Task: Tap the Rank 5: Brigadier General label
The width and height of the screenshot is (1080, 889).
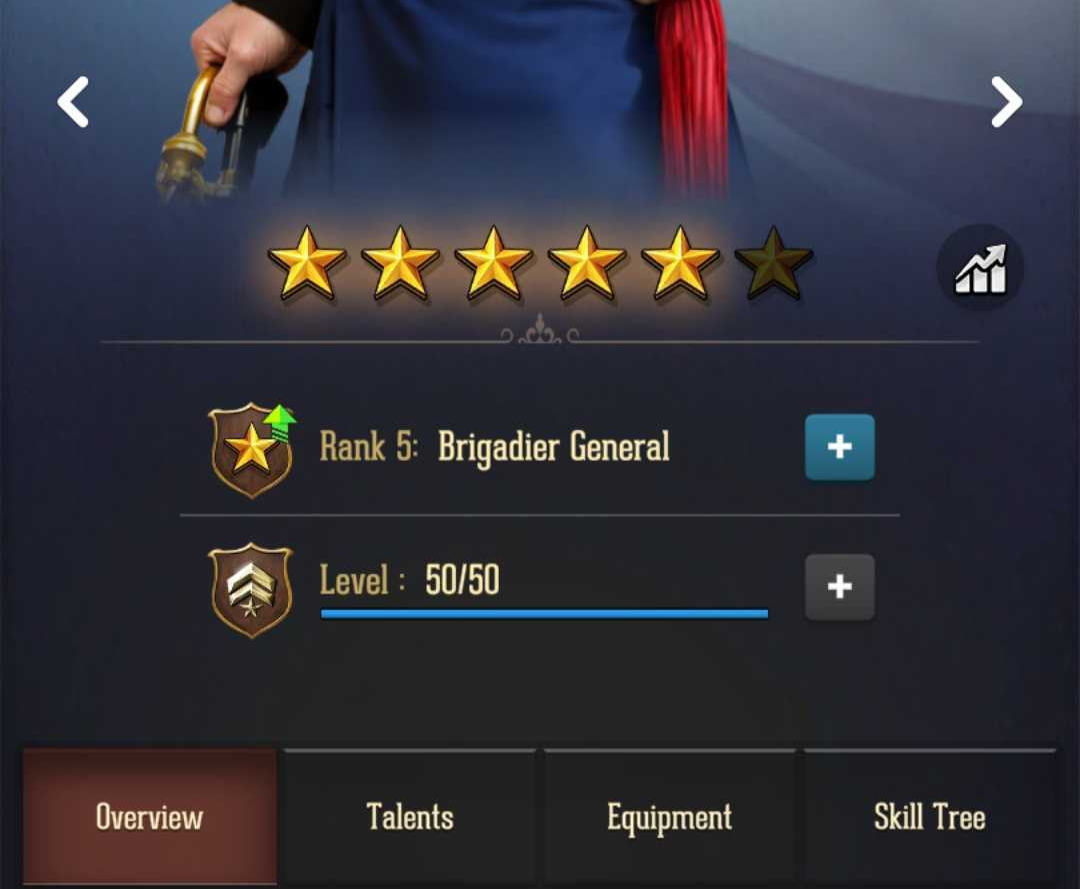Action: (495, 447)
